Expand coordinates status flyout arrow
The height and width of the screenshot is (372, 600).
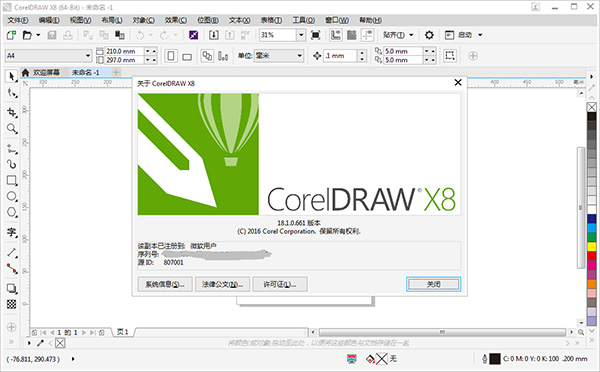click(73, 359)
